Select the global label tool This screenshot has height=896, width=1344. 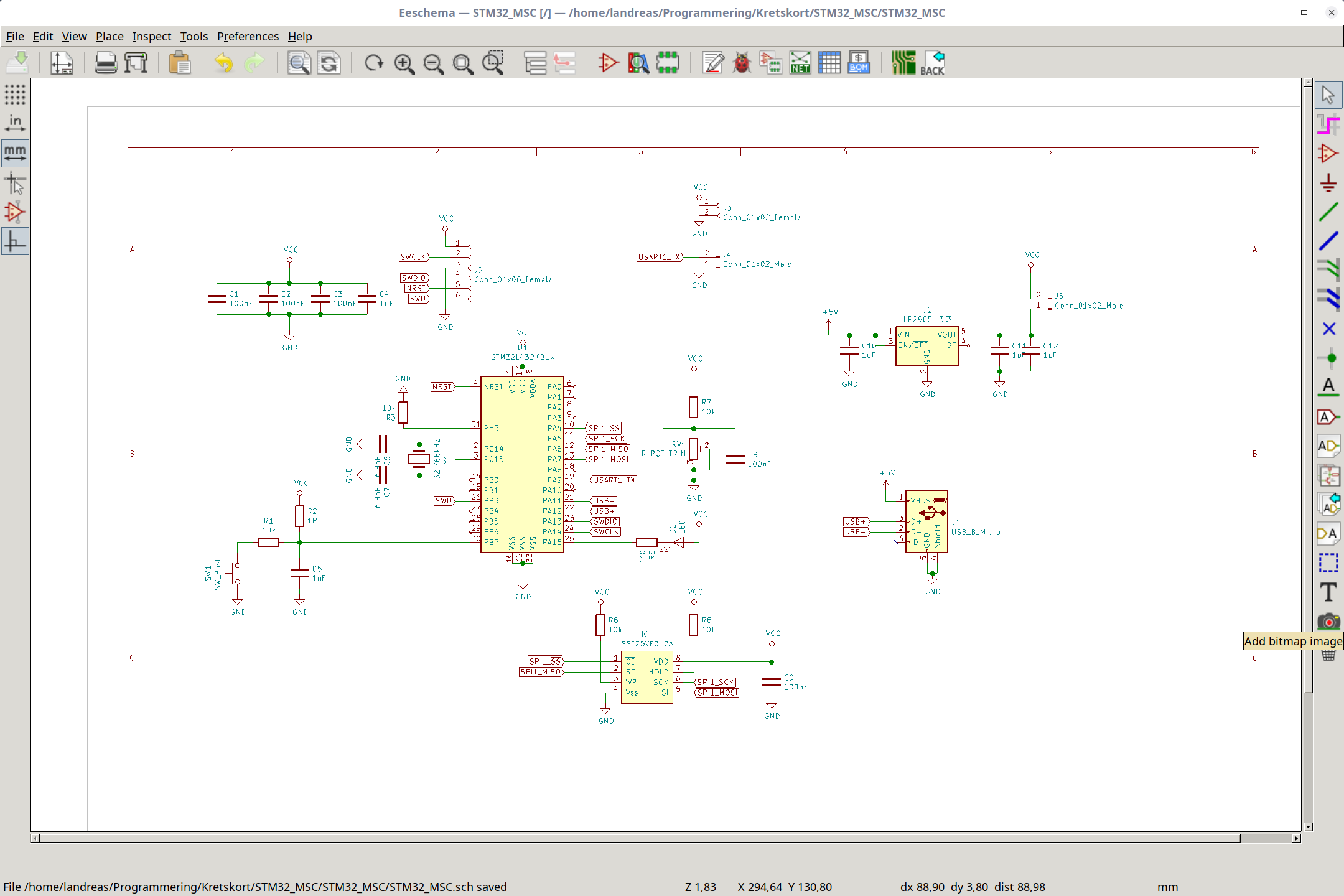coord(1328,417)
